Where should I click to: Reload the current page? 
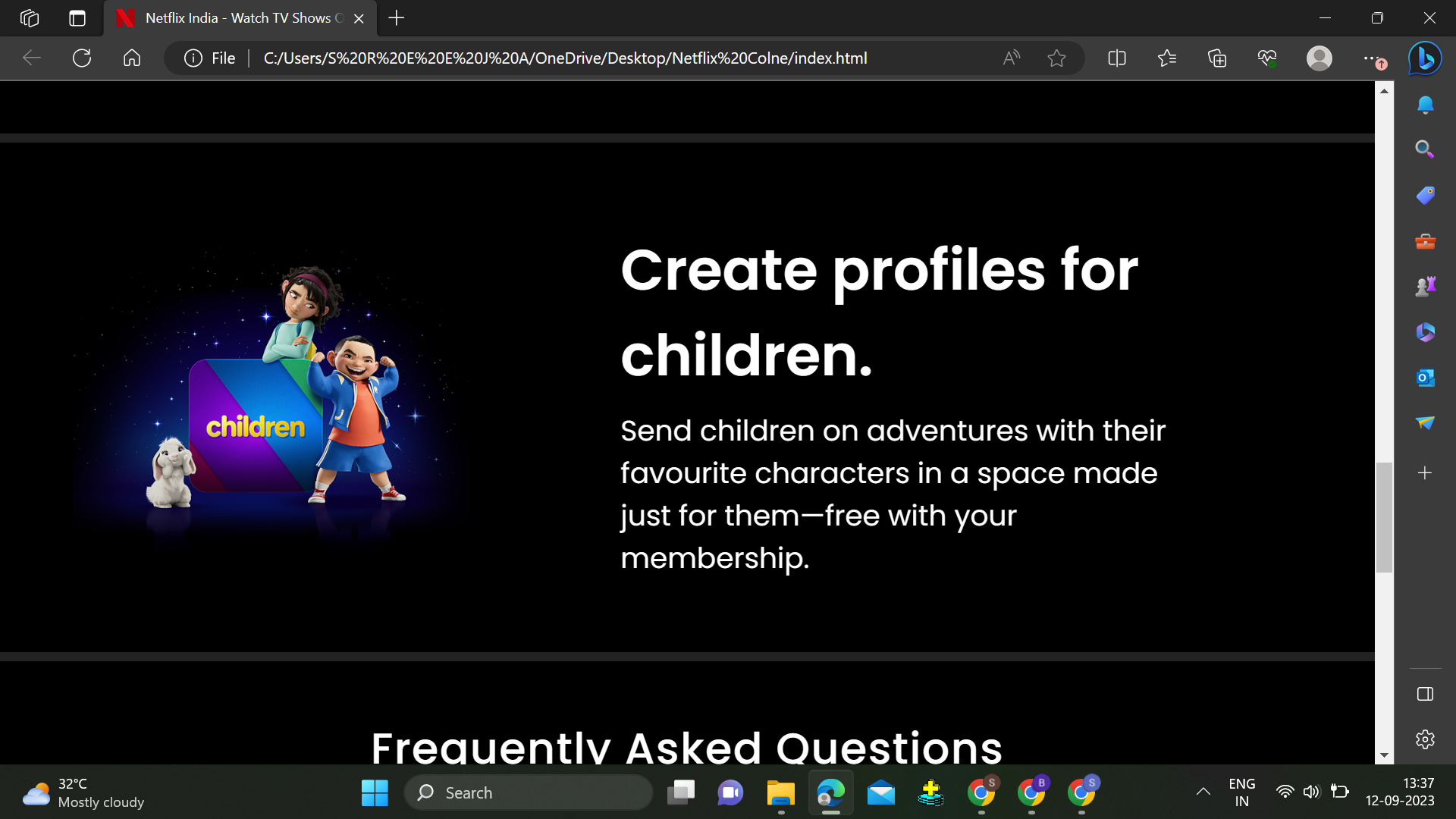coord(82,58)
